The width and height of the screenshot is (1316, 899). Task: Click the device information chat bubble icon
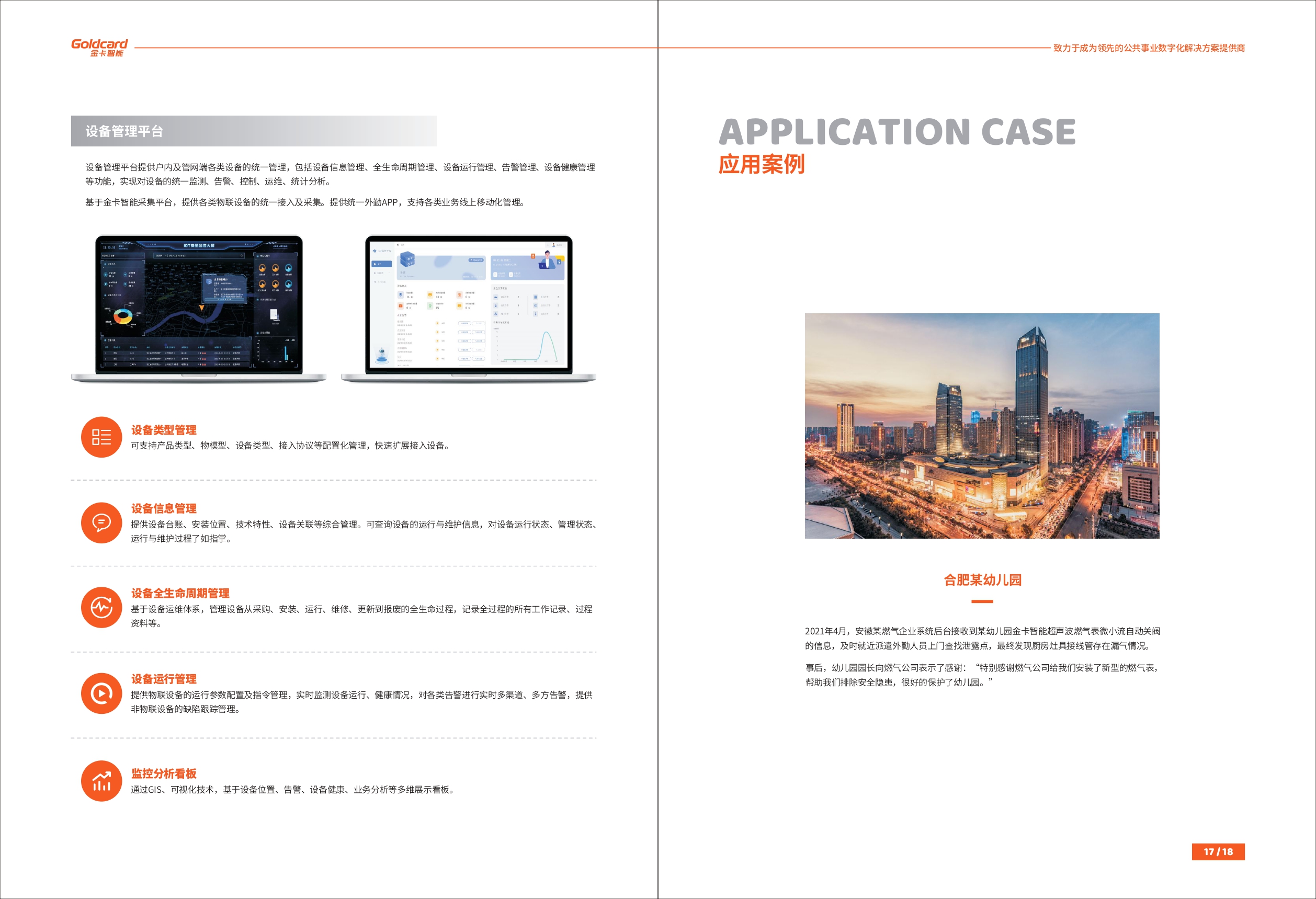(101, 522)
